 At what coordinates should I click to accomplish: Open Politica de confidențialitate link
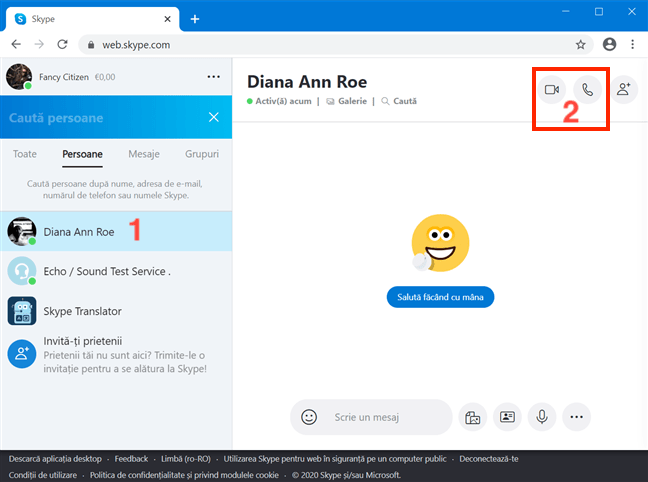pyautogui.click(x=184, y=475)
